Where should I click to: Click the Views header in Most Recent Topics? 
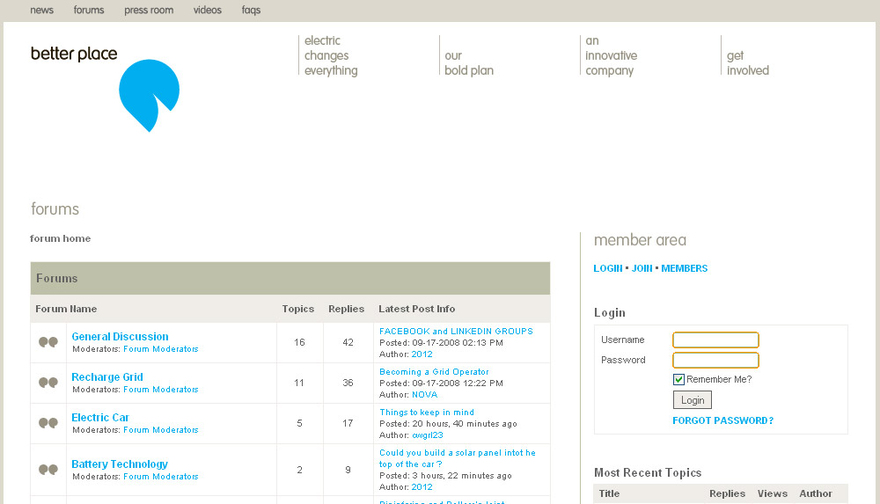tap(772, 493)
